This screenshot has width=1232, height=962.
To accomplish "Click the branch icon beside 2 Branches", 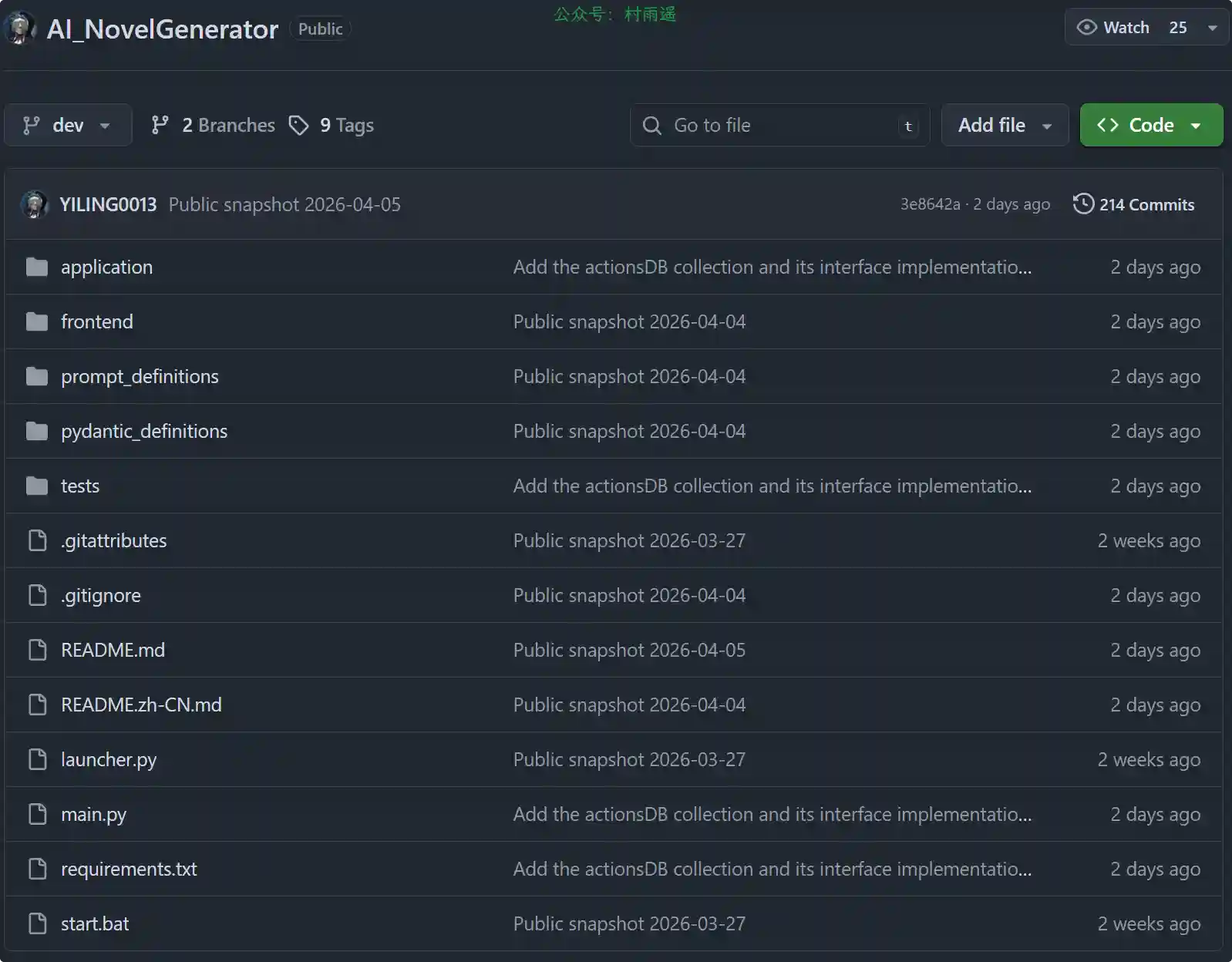I will coord(160,125).
